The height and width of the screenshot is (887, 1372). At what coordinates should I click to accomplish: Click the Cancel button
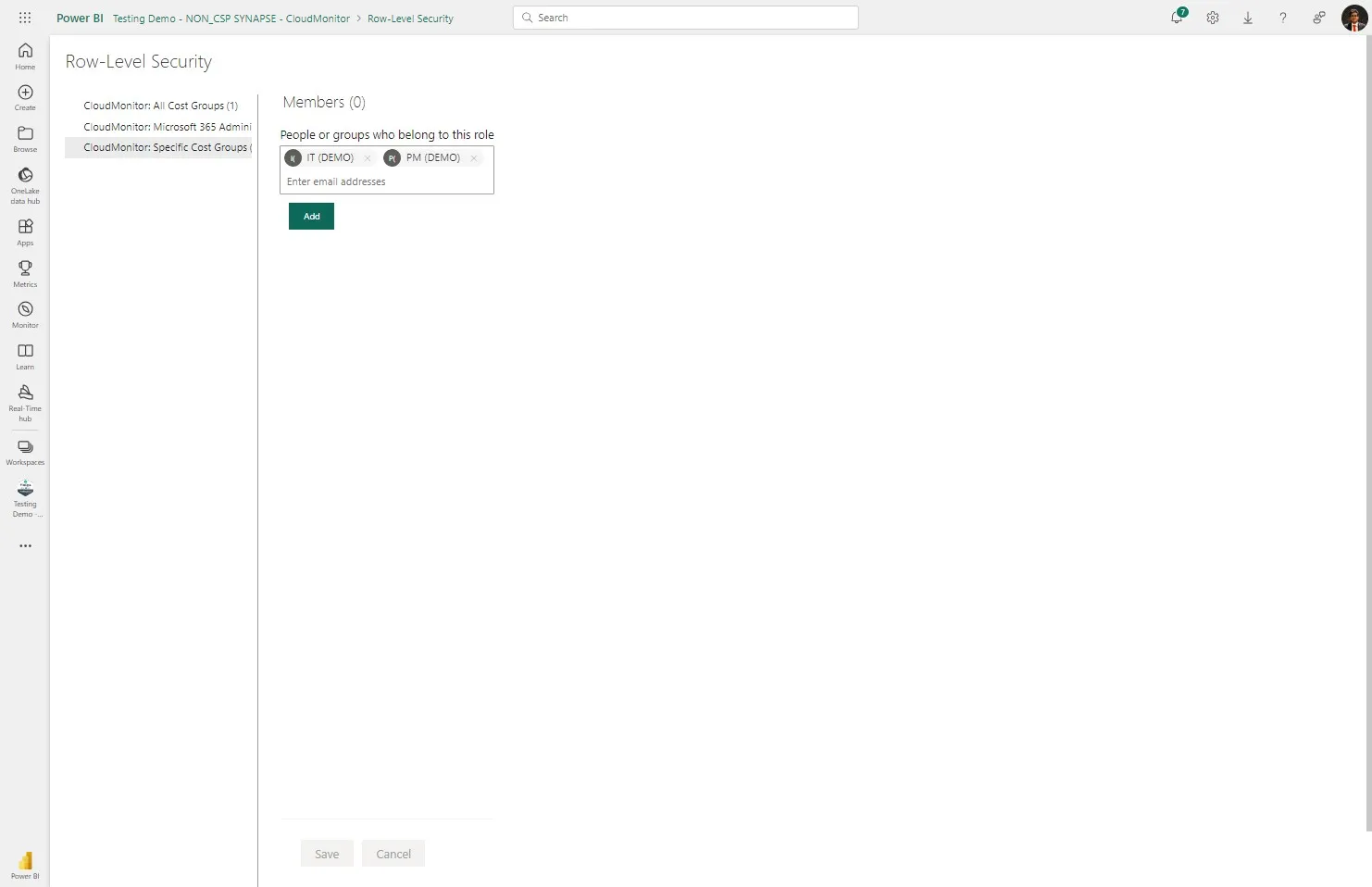(x=393, y=854)
